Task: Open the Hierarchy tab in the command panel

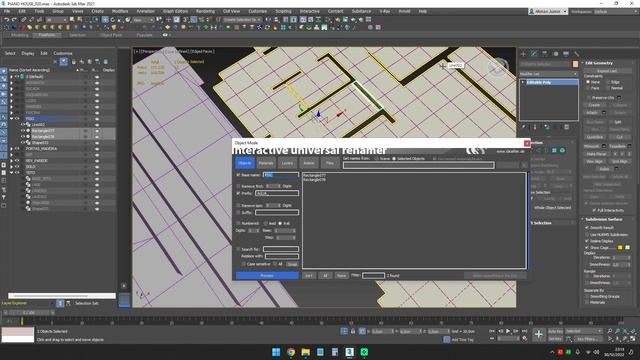Action: click(x=545, y=53)
